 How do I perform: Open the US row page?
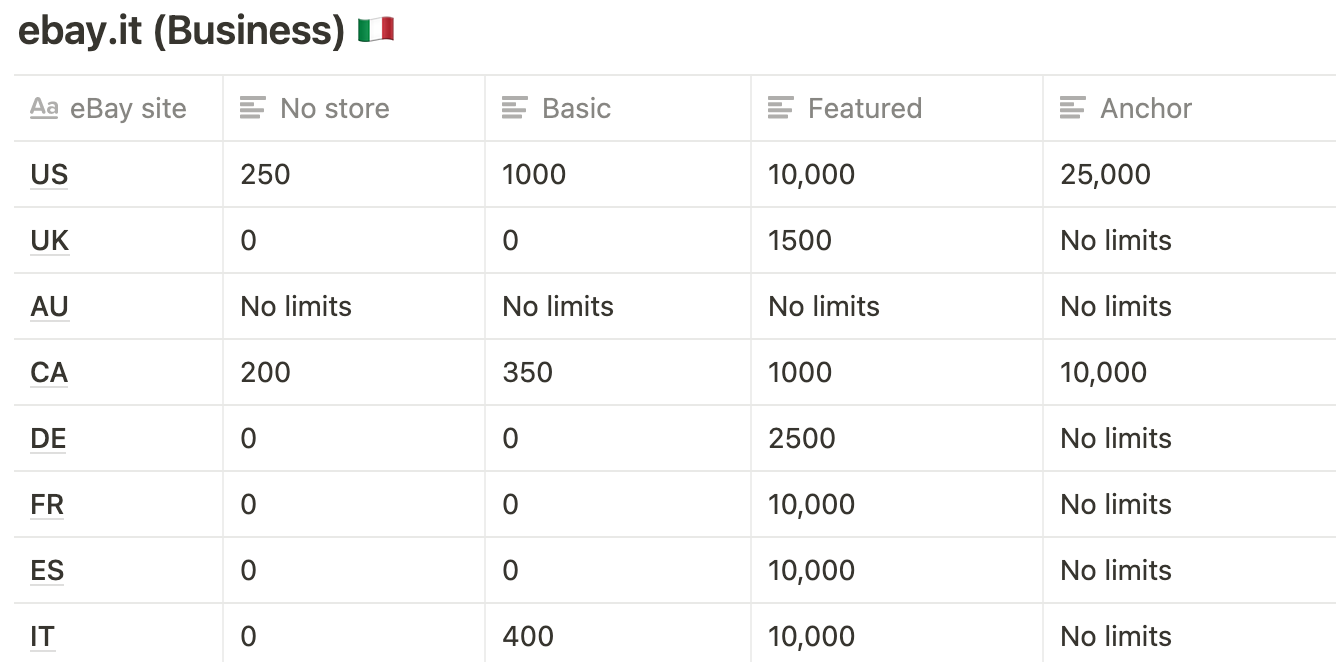(x=49, y=174)
